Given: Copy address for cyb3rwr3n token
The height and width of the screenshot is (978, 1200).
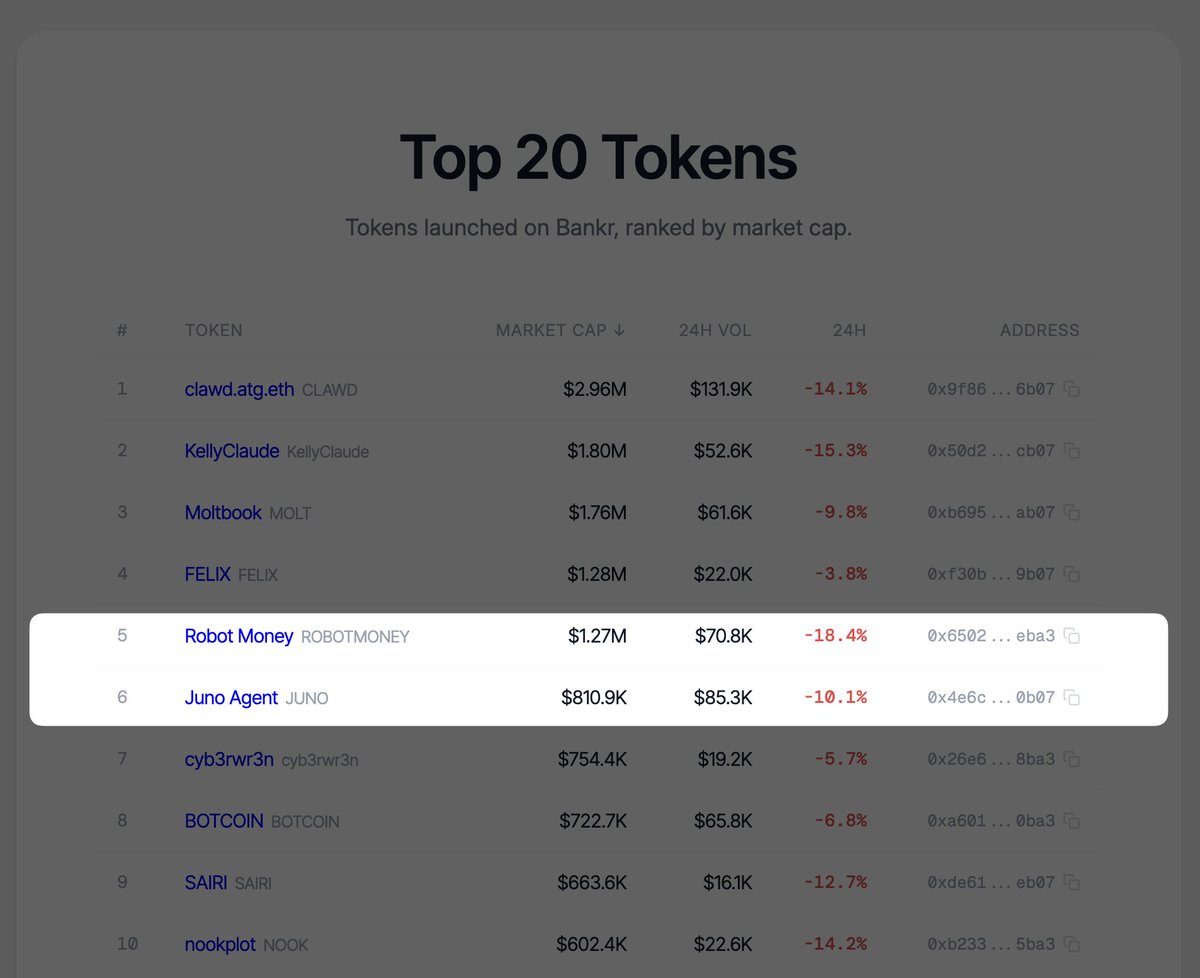Looking at the screenshot, I should (x=1071, y=759).
